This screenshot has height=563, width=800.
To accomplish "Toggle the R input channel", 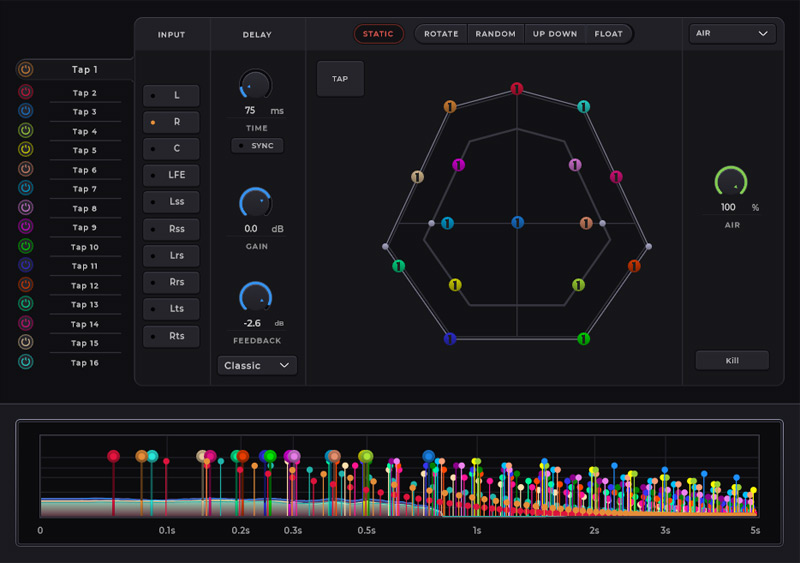I will [x=171, y=122].
